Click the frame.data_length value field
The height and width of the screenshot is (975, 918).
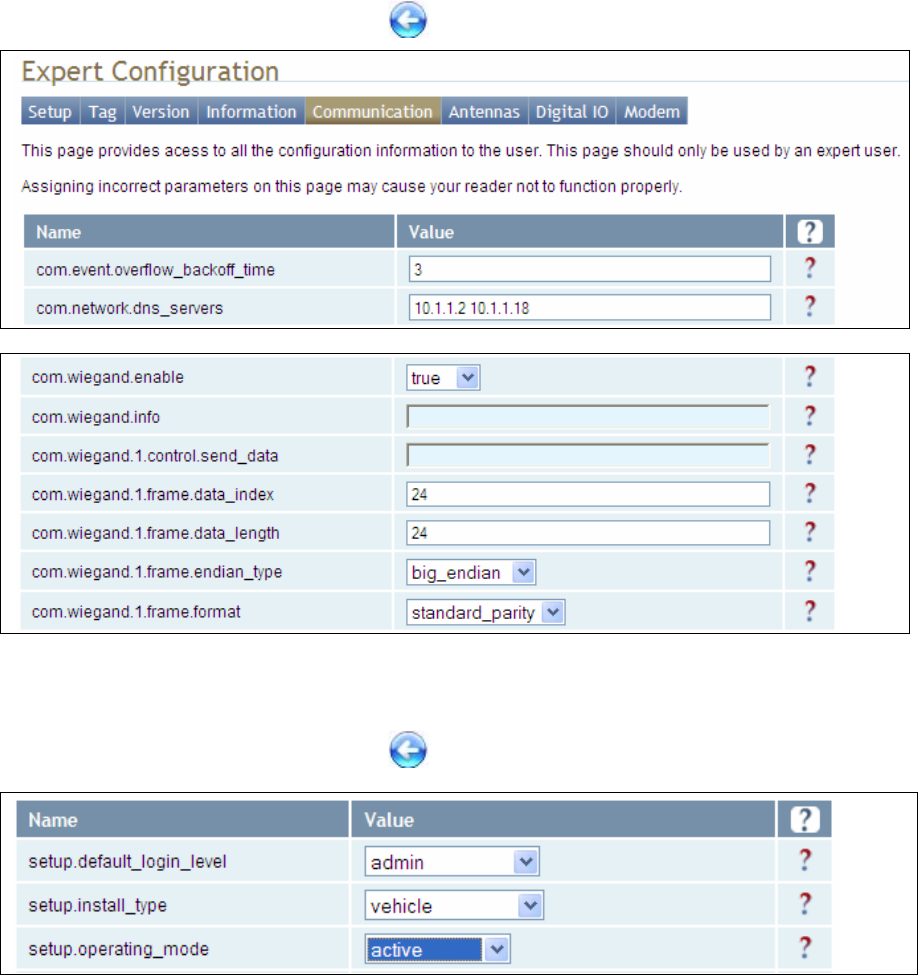[x=588, y=533]
